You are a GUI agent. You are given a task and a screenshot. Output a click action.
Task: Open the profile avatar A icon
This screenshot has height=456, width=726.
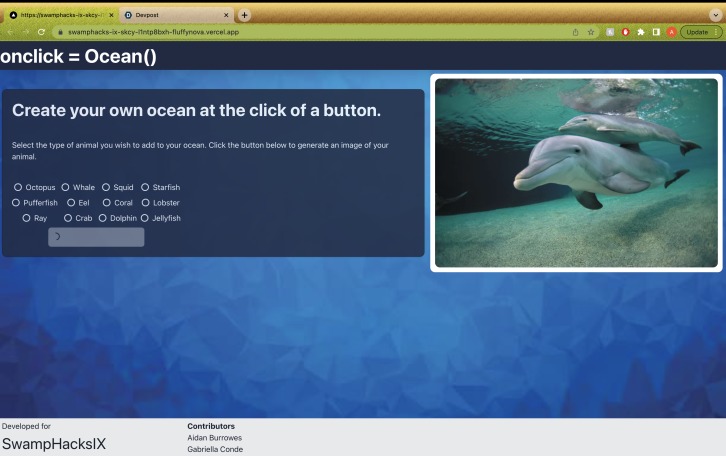coord(671,32)
